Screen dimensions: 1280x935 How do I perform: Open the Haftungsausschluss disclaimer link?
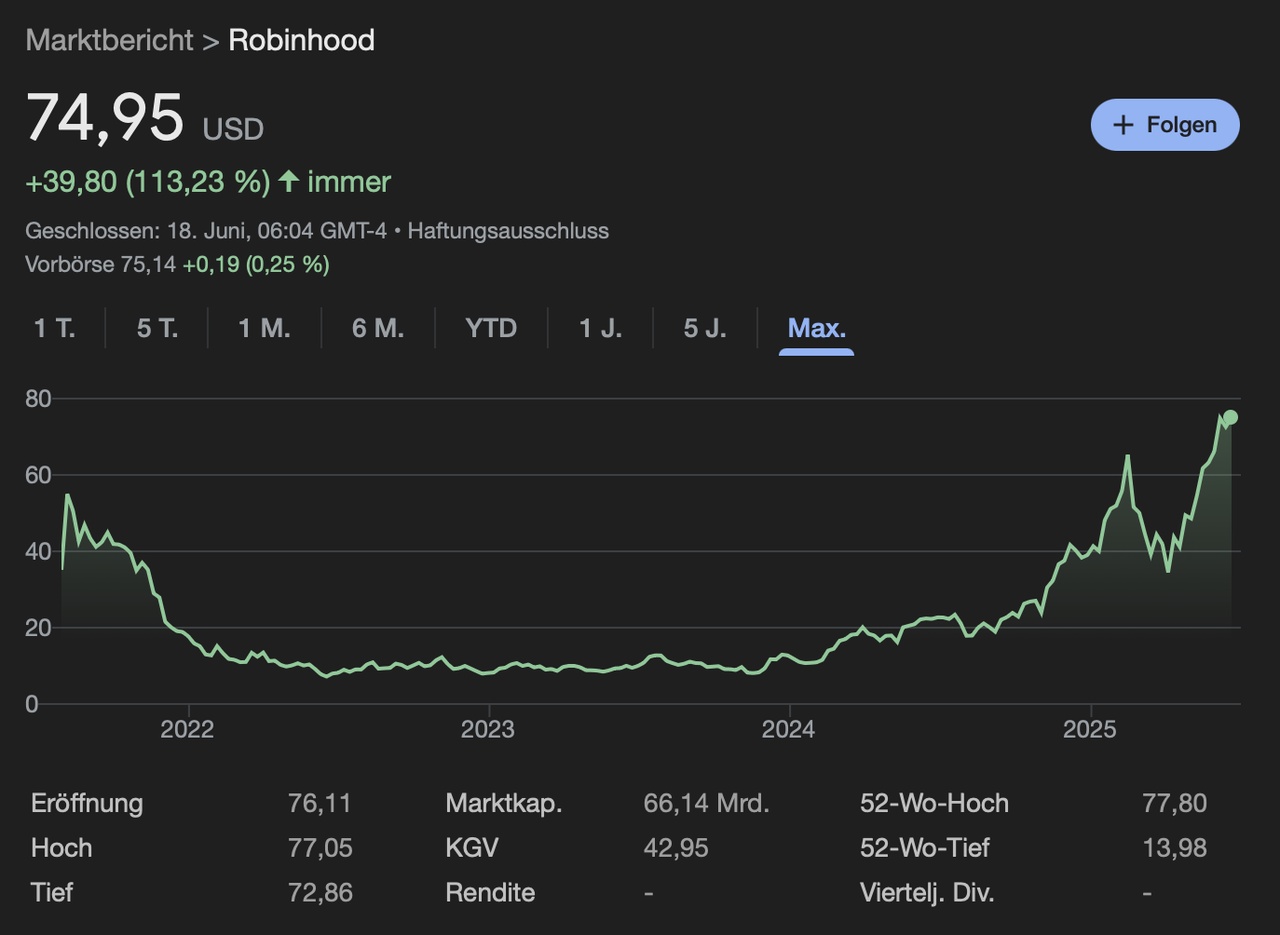[x=508, y=231]
